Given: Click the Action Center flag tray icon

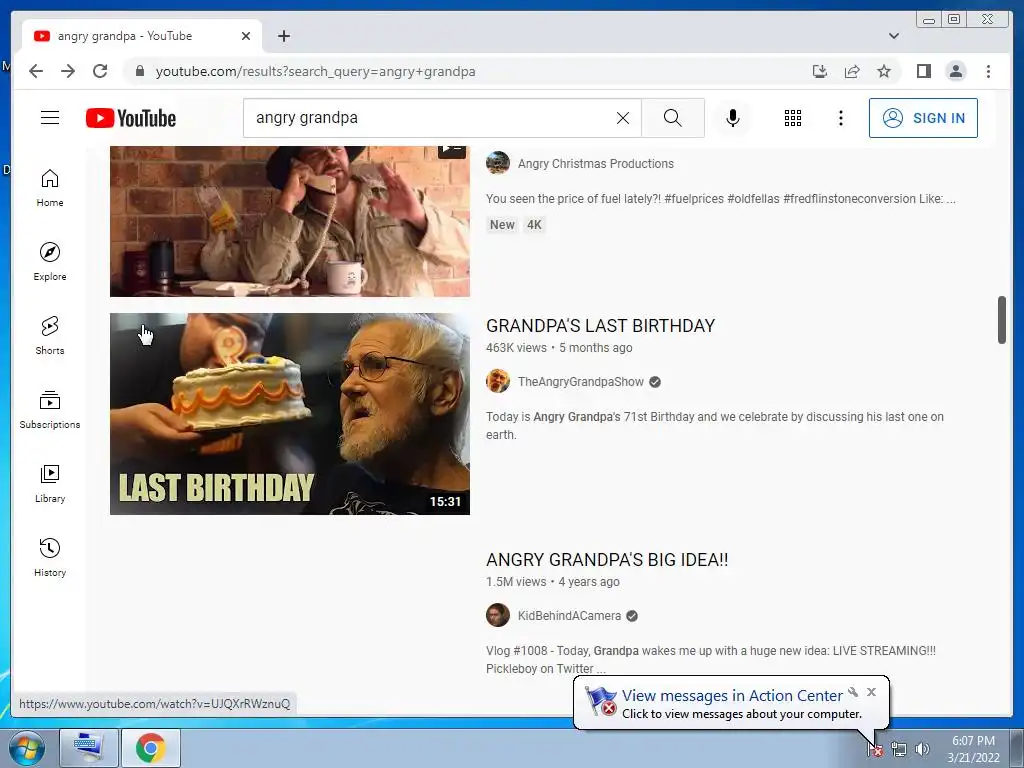Looking at the screenshot, I should 875,749.
